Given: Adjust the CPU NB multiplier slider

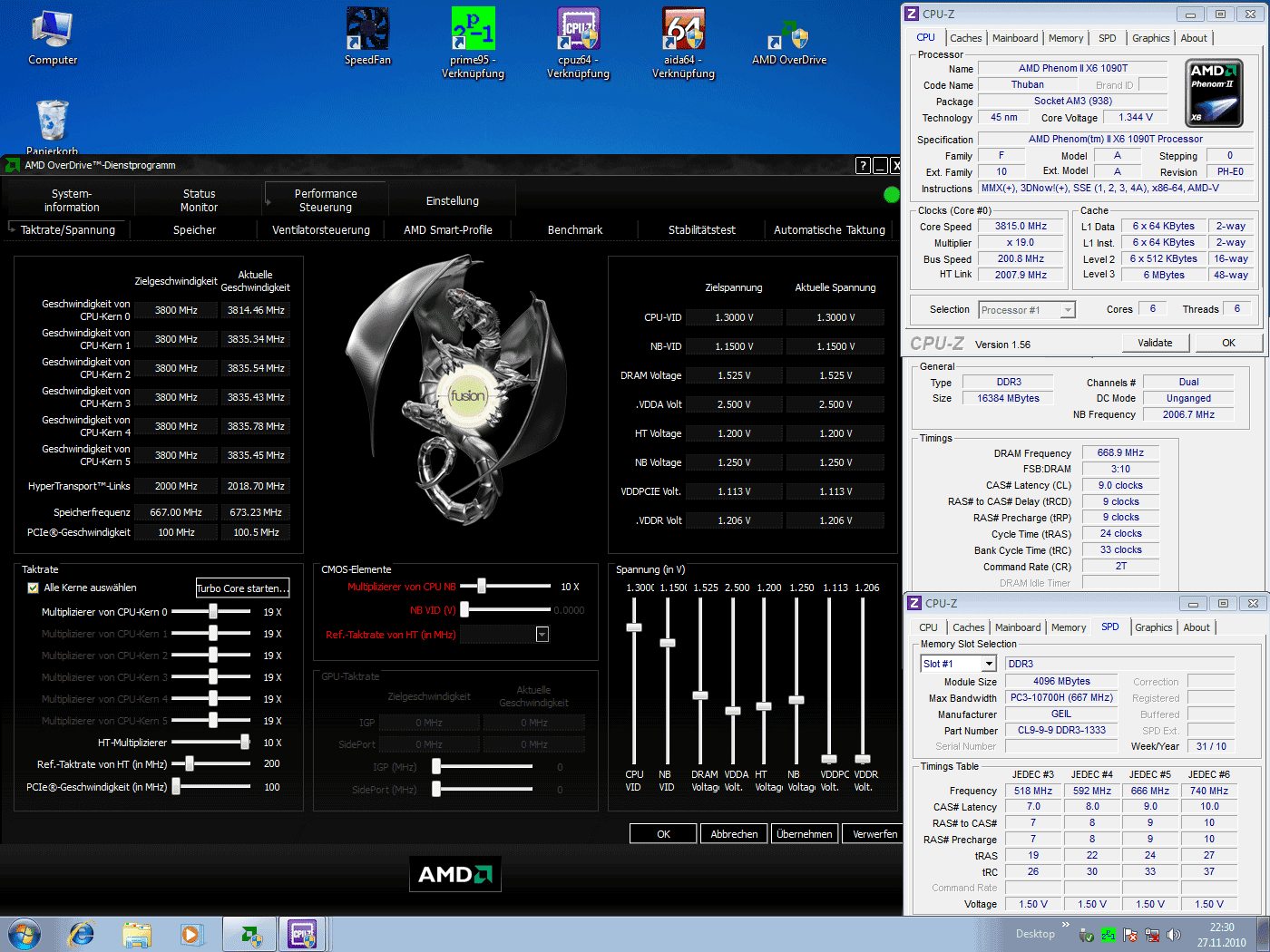Looking at the screenshot, I should (x=482, y=587).
